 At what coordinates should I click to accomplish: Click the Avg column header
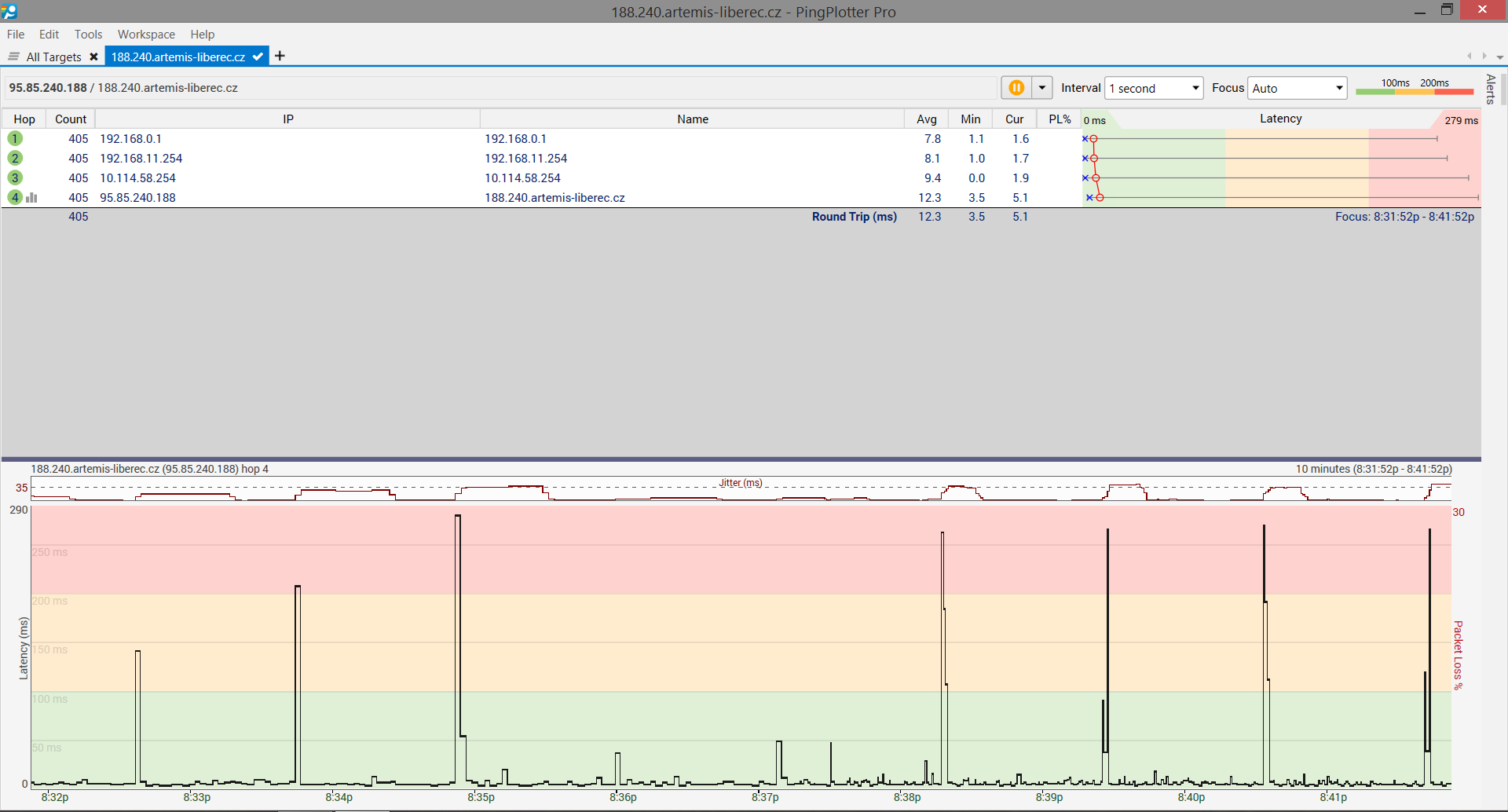[926, 119]
